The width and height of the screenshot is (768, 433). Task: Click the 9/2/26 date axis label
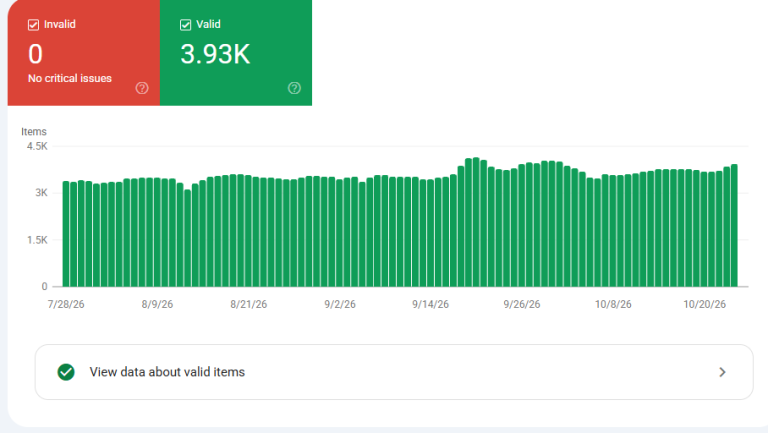pyautogui.click(x=340, y=304)
